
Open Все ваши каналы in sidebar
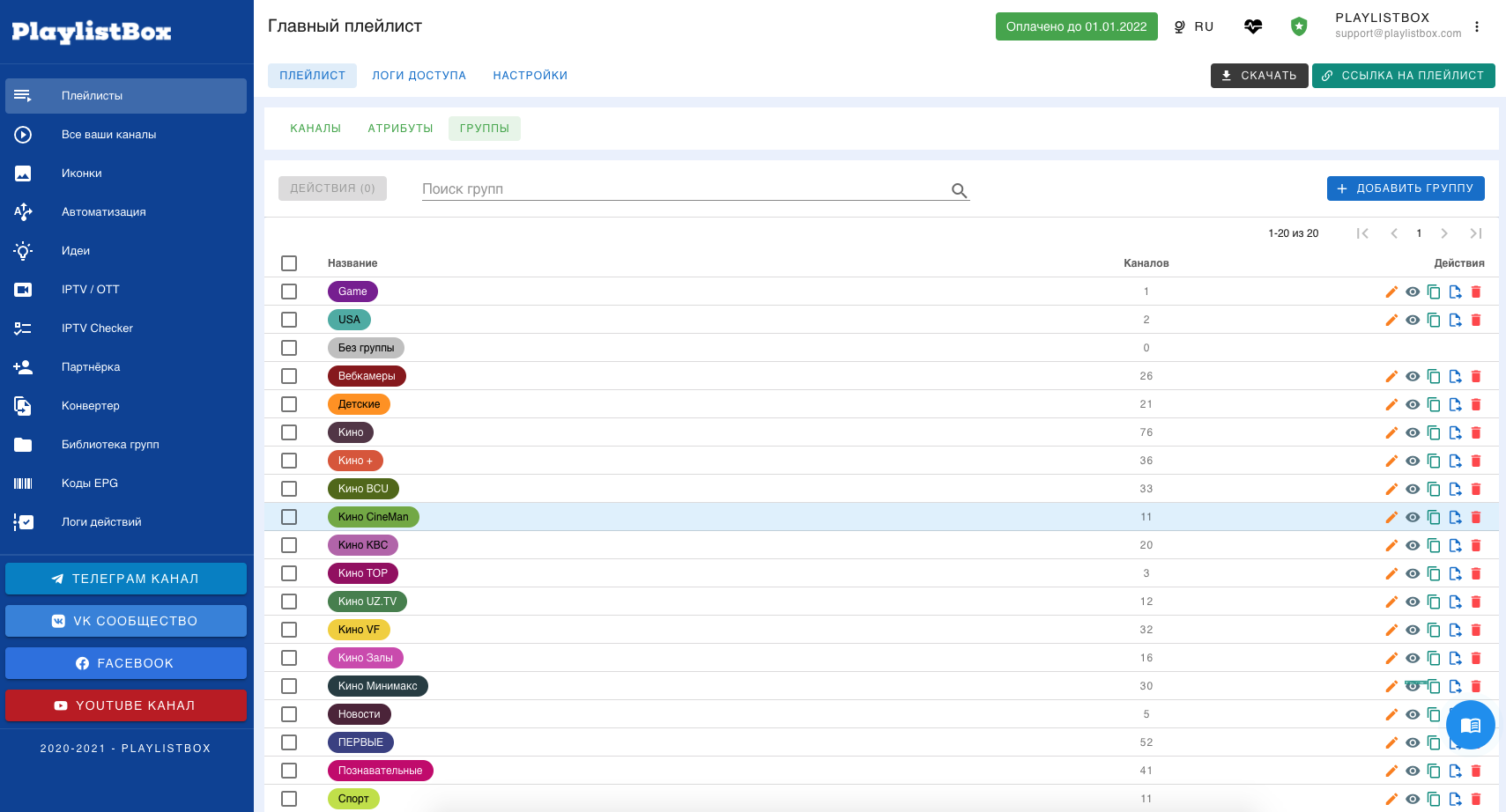[x=126, y=135]
